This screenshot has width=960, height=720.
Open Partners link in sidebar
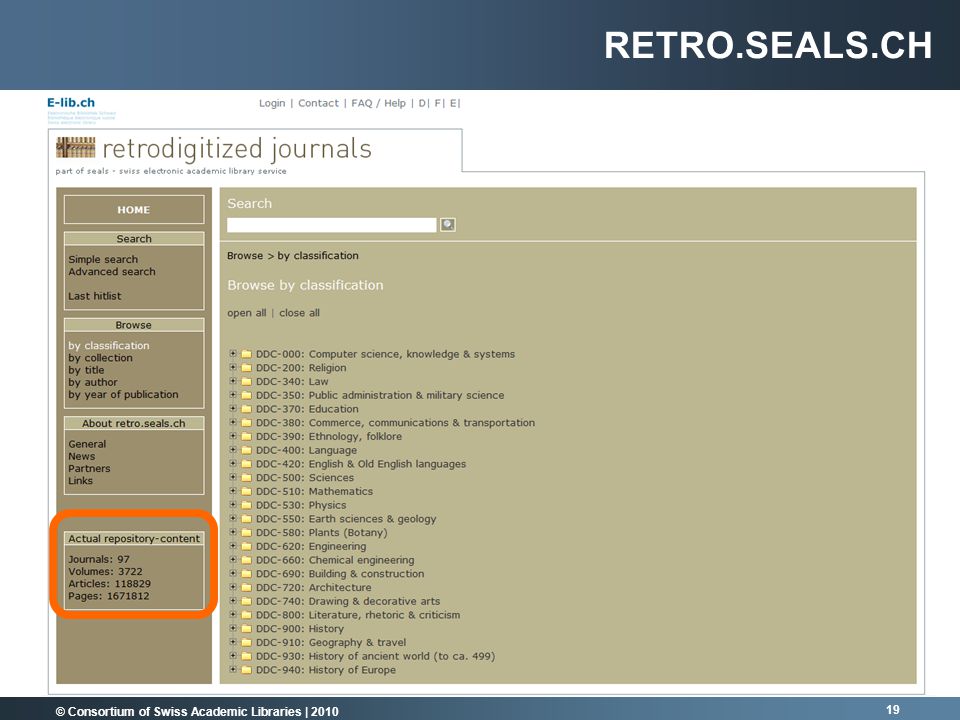coord(89,468)
